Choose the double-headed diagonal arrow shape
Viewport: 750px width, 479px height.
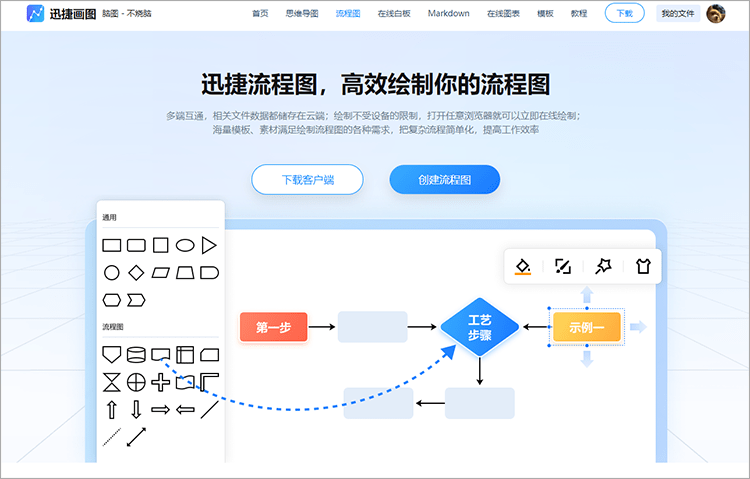[136, 436]
